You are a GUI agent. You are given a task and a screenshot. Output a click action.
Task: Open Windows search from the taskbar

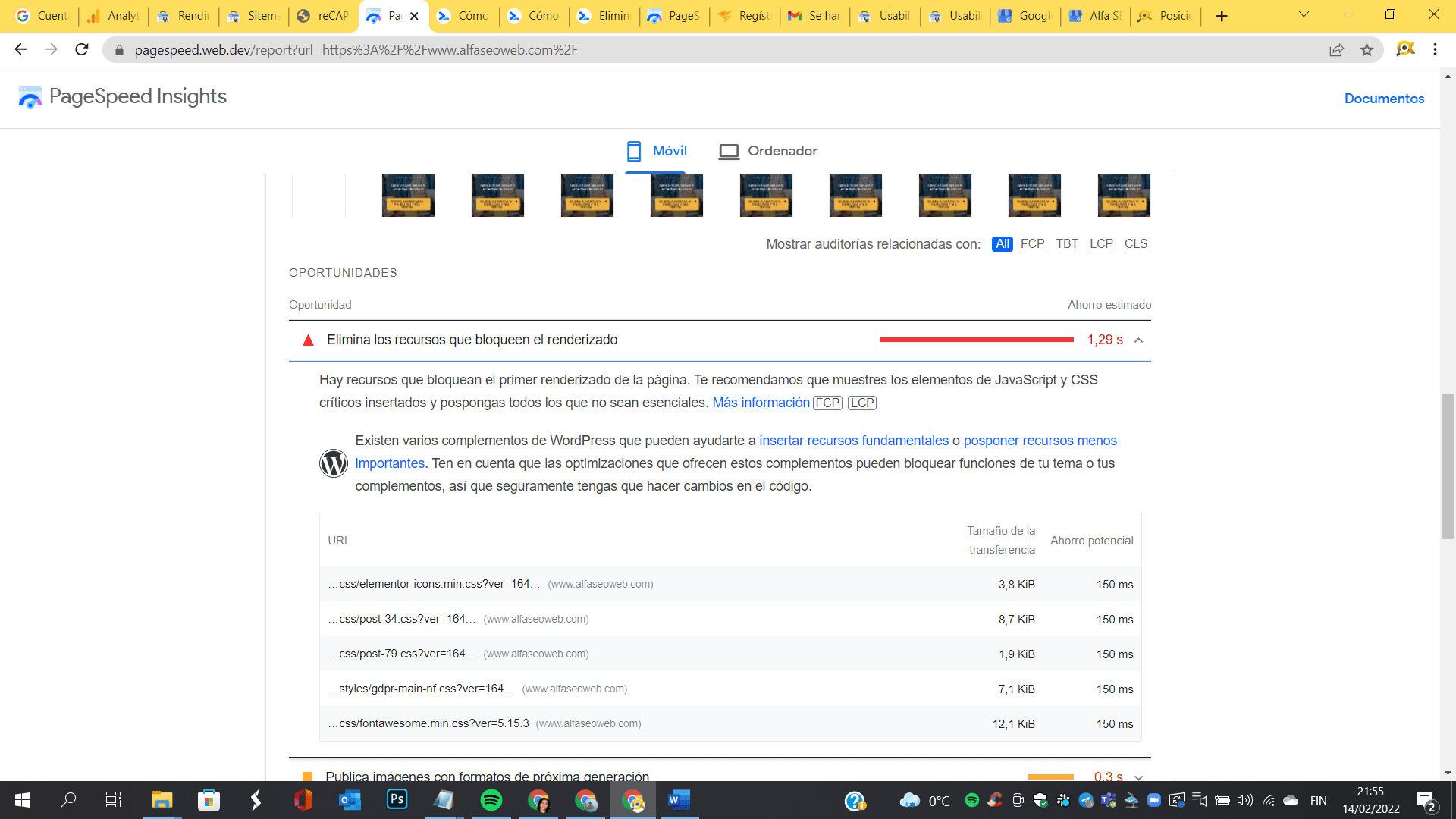[68, 800]
